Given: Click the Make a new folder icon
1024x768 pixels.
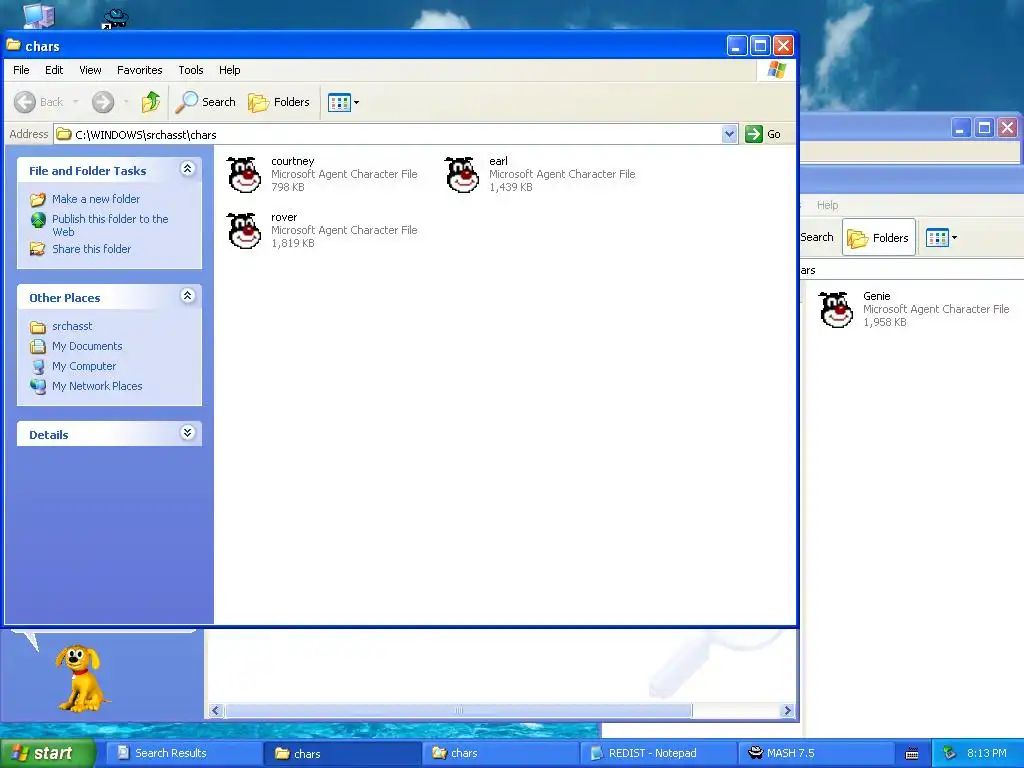Looking at the screenshot, I should [38, 199].
